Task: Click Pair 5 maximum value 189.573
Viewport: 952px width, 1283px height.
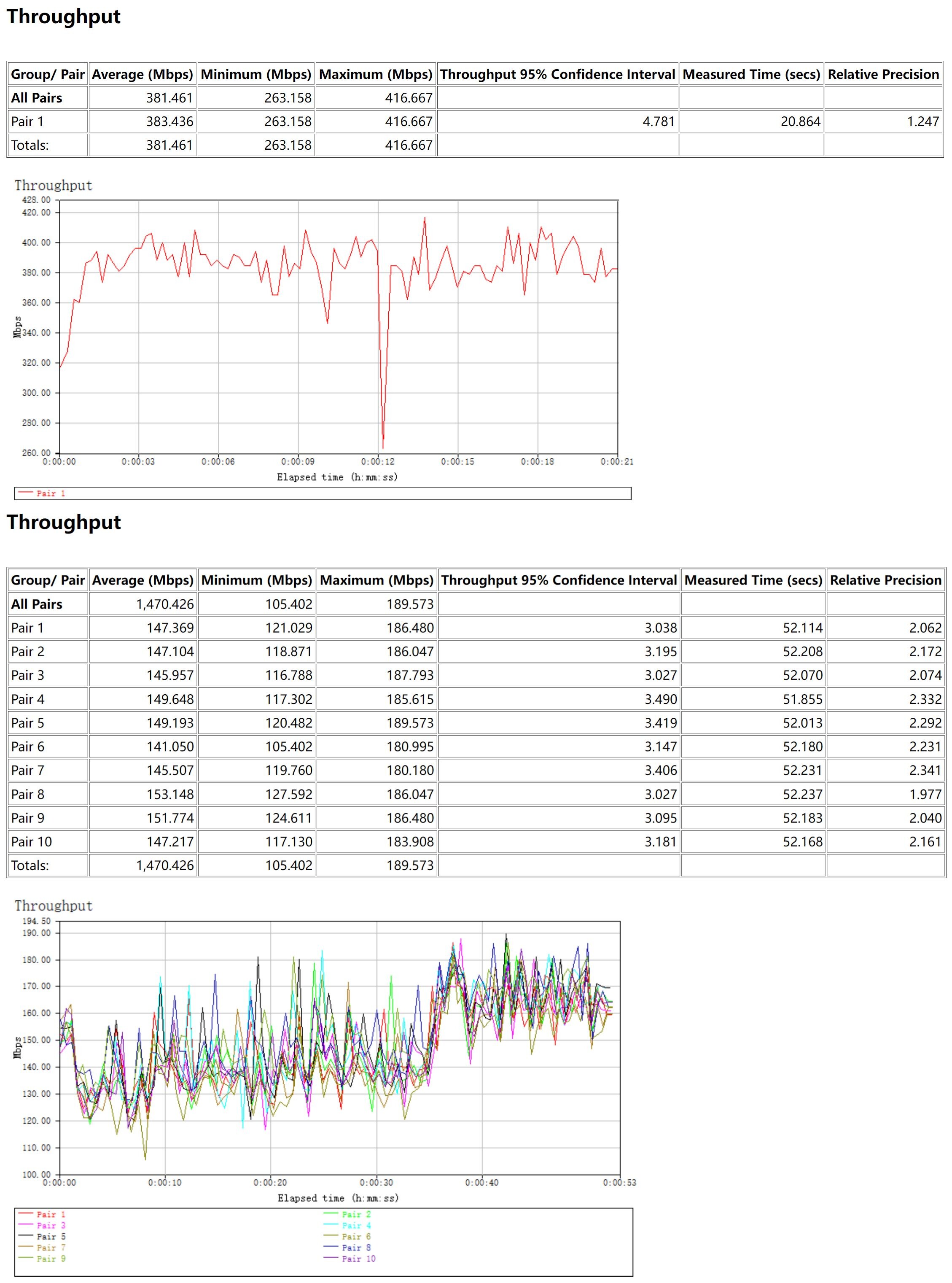Action: [410, 723]
